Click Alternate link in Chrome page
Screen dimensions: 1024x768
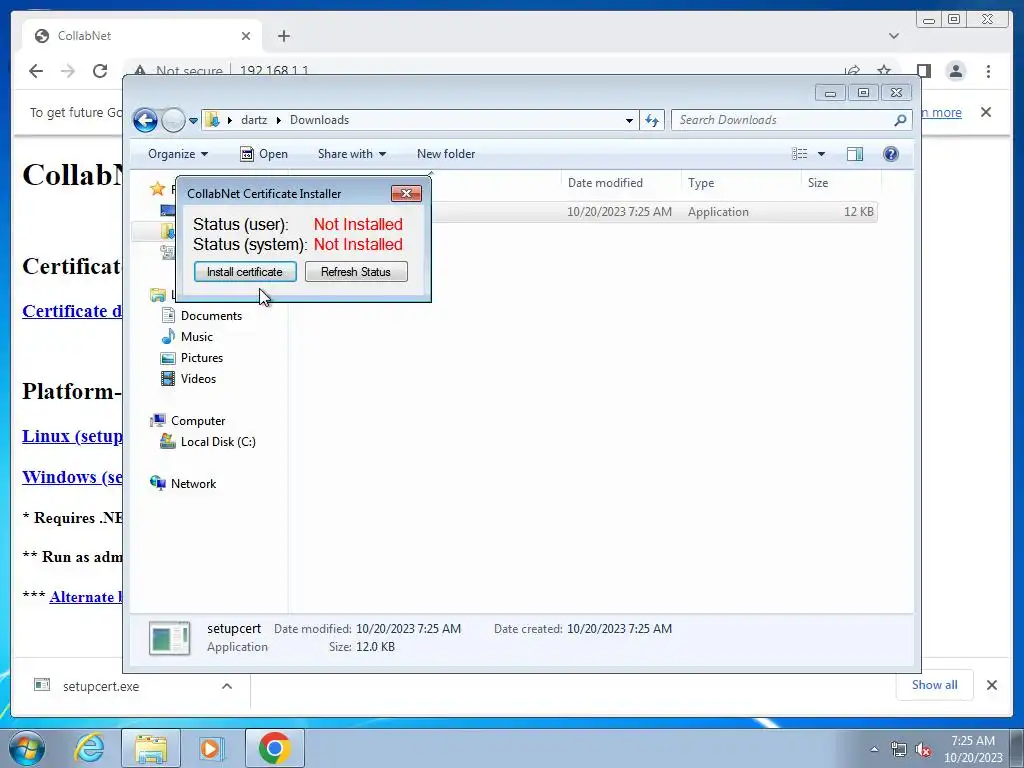point(86,597)
